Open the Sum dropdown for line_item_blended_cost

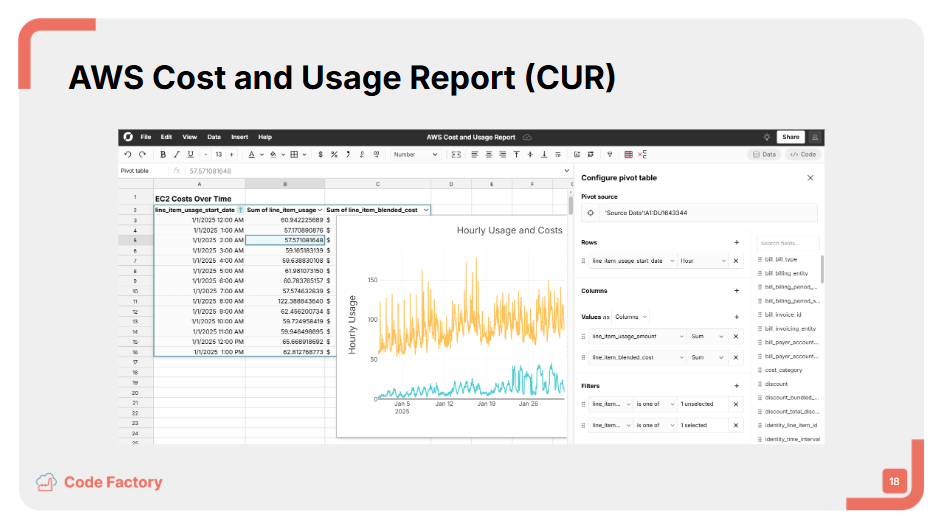(x=708, y=358)
